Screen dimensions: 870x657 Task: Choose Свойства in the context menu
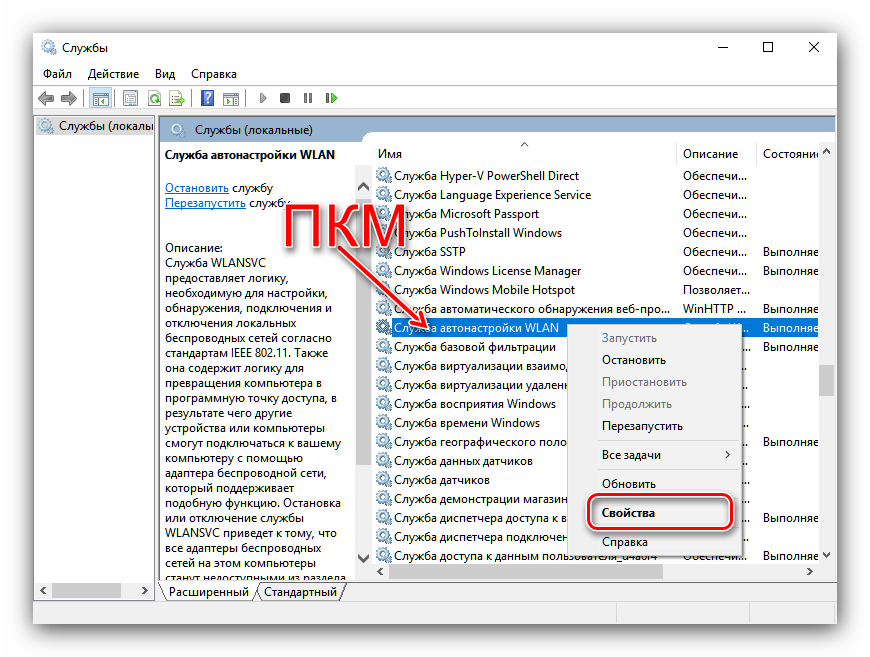628,513
